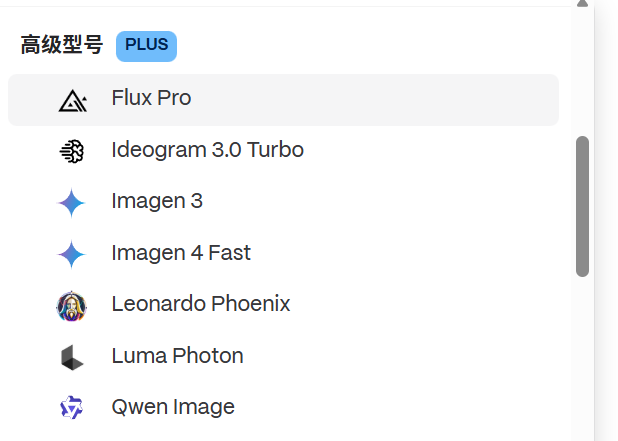Click the Ideogram brain-shaped icon
The image size is (618, 441).
(72, 151)
